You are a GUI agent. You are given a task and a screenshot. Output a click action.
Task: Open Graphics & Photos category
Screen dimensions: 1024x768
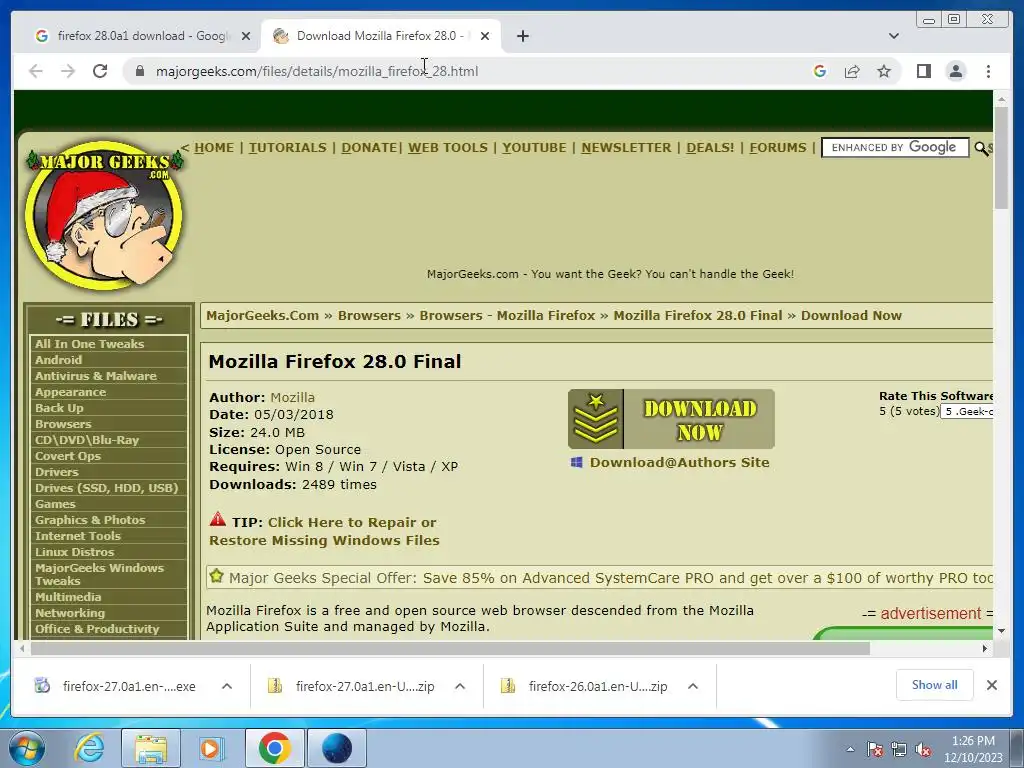(x=90, y=520)
